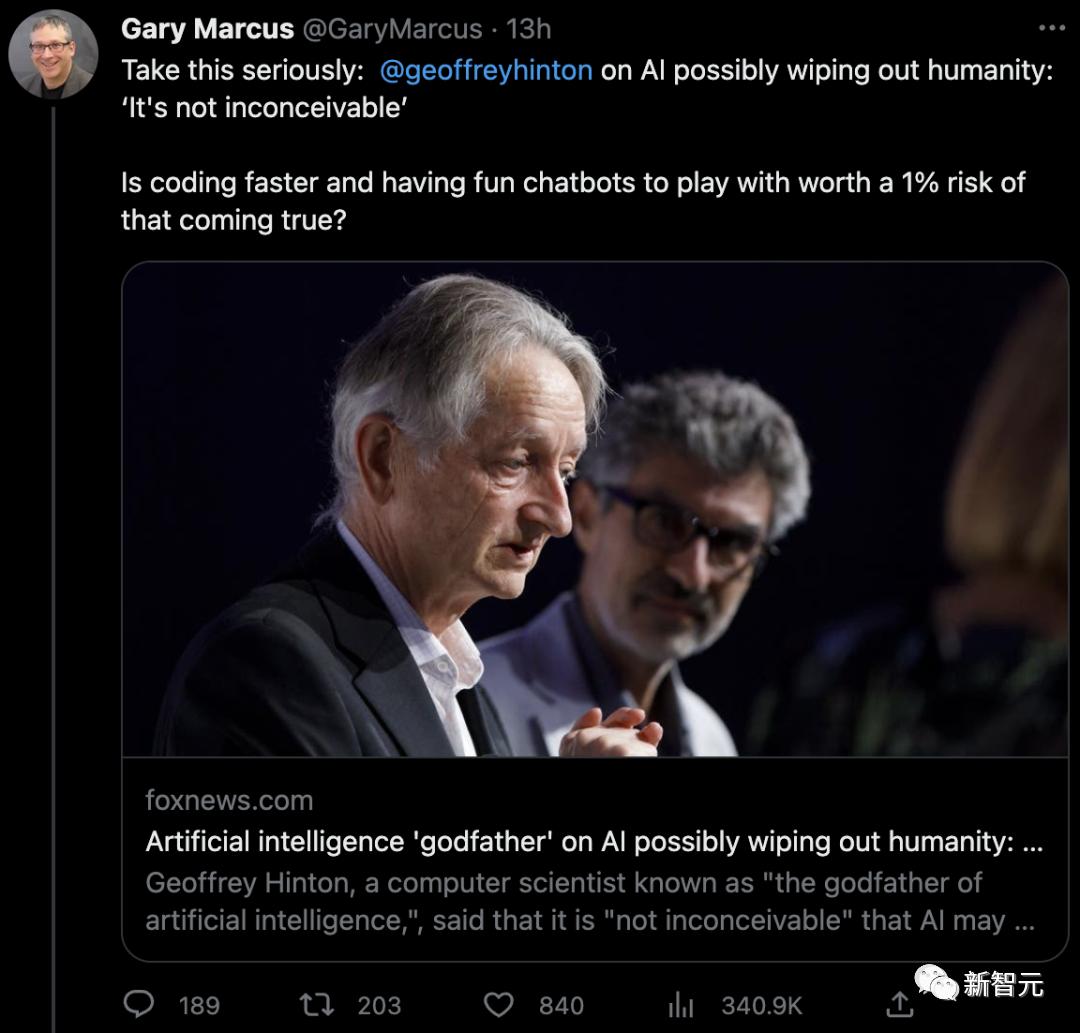The height and width of the screenshot is (1033, 1080).
Task: Open Gary Marcus profile avatar photo
Action: click(x=53, y=53)
